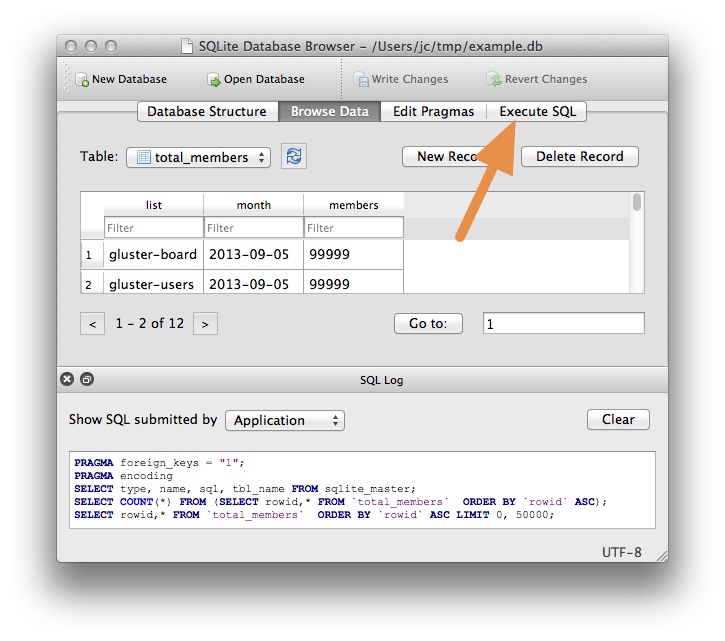Click the Delete Record button
The image size is (725, 641).
(x=580, y=156)
